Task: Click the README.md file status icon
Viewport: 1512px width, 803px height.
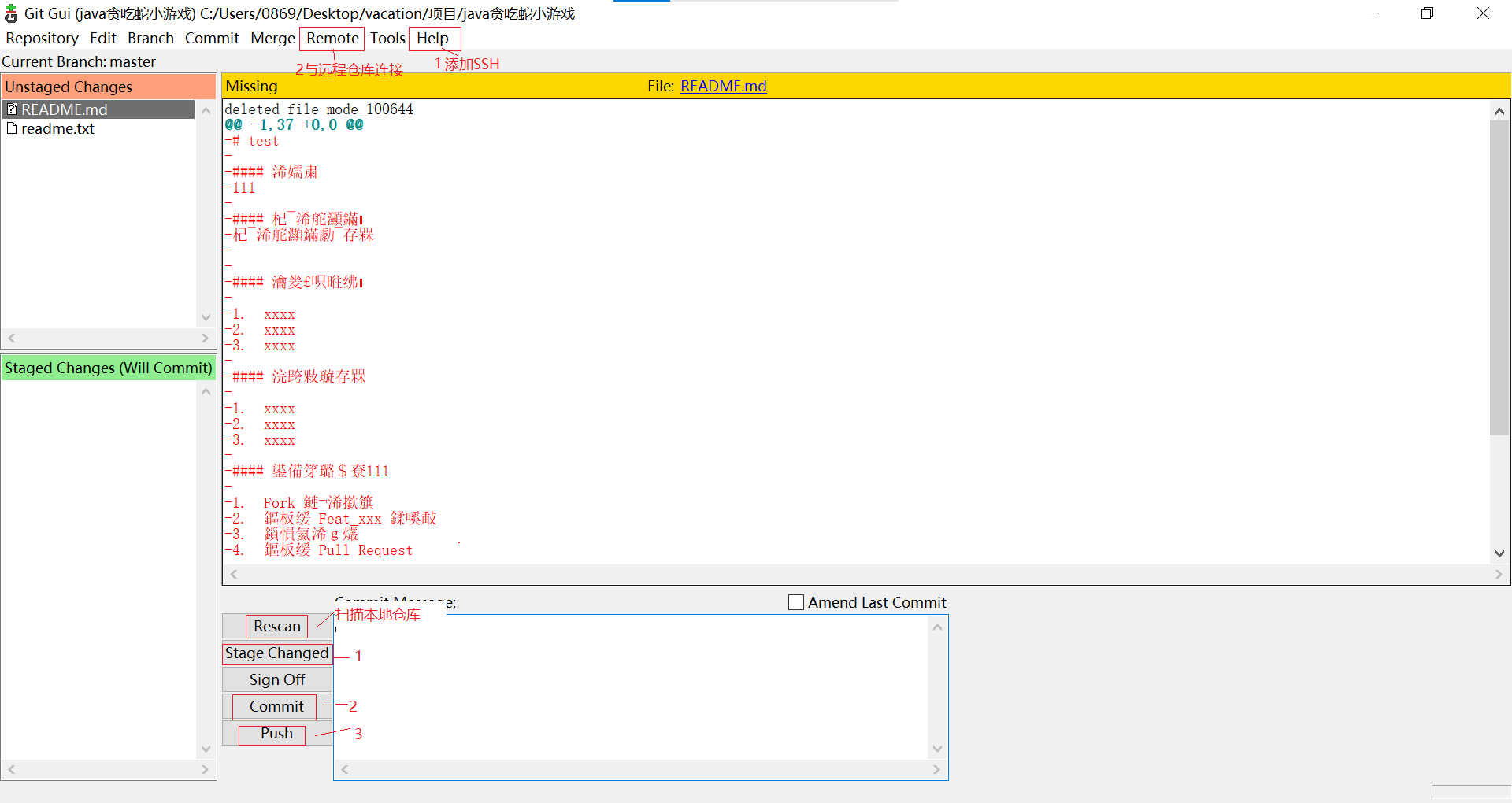Action: (x=12, y=109)
